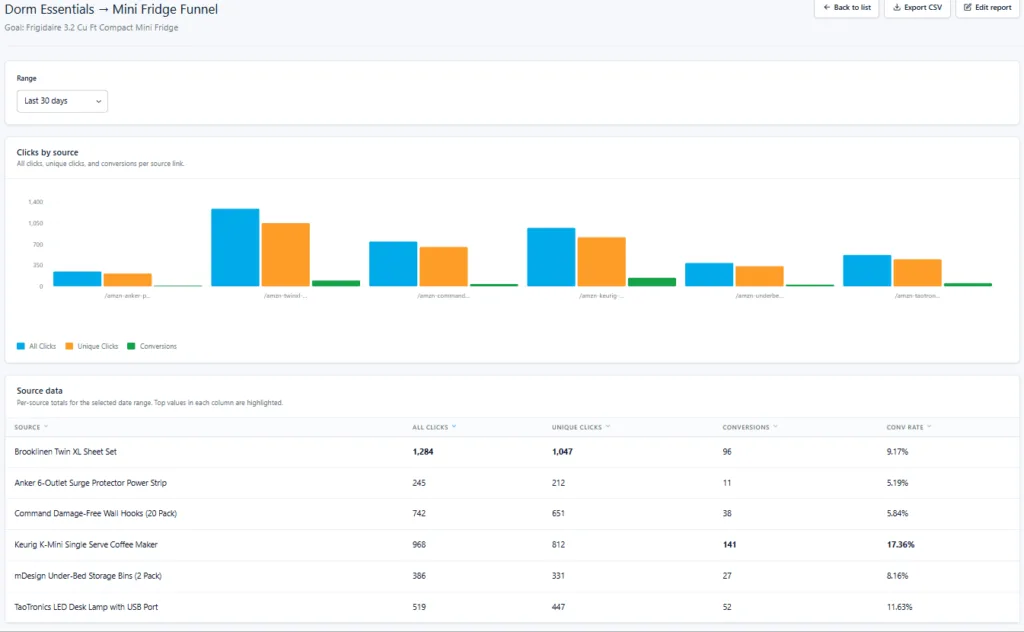Sort by the Conv Rate column sort arrow

click(x=929, y=427)
